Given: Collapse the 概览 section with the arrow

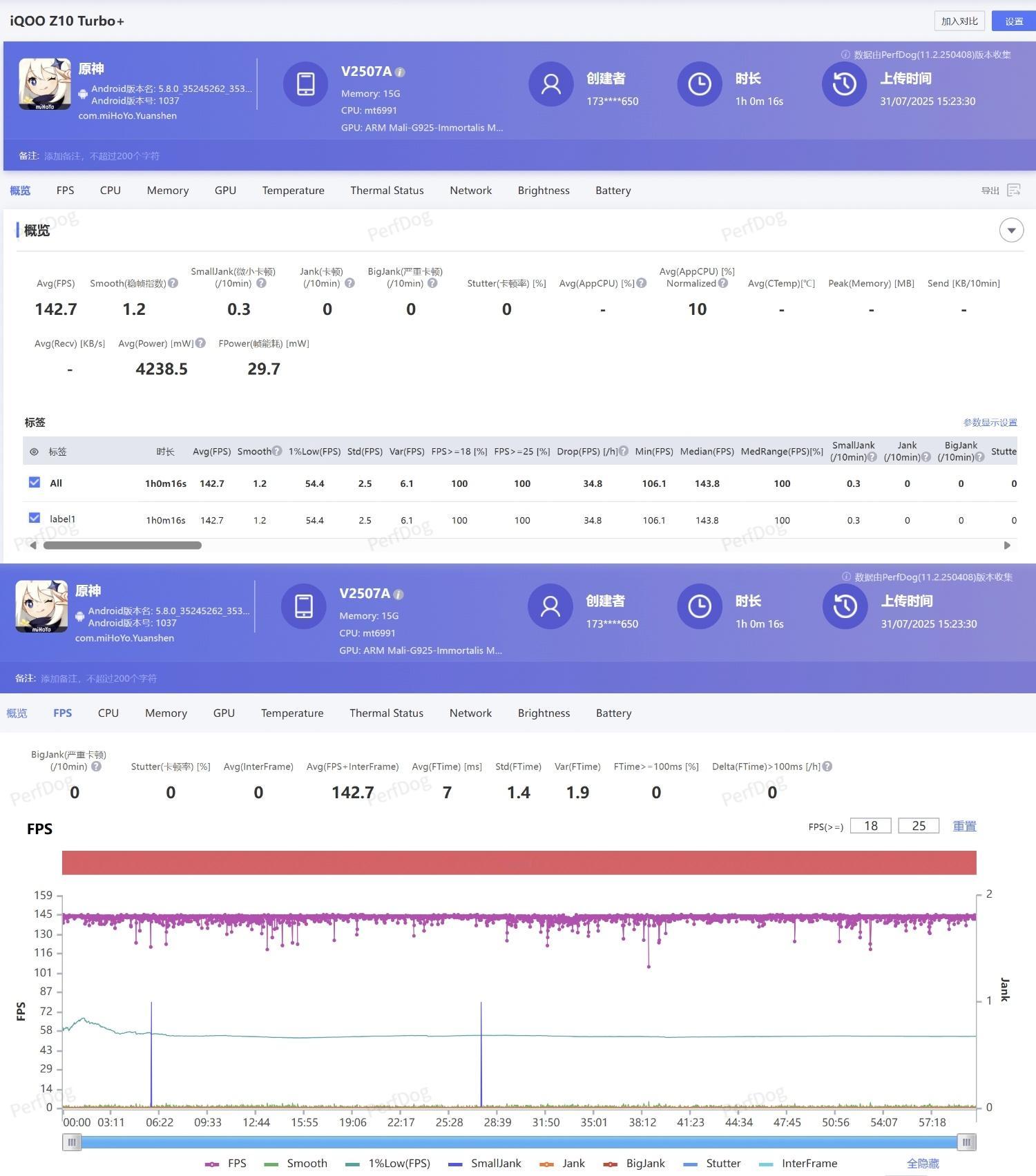Looking at the screenshot, I should point(1011,230).
